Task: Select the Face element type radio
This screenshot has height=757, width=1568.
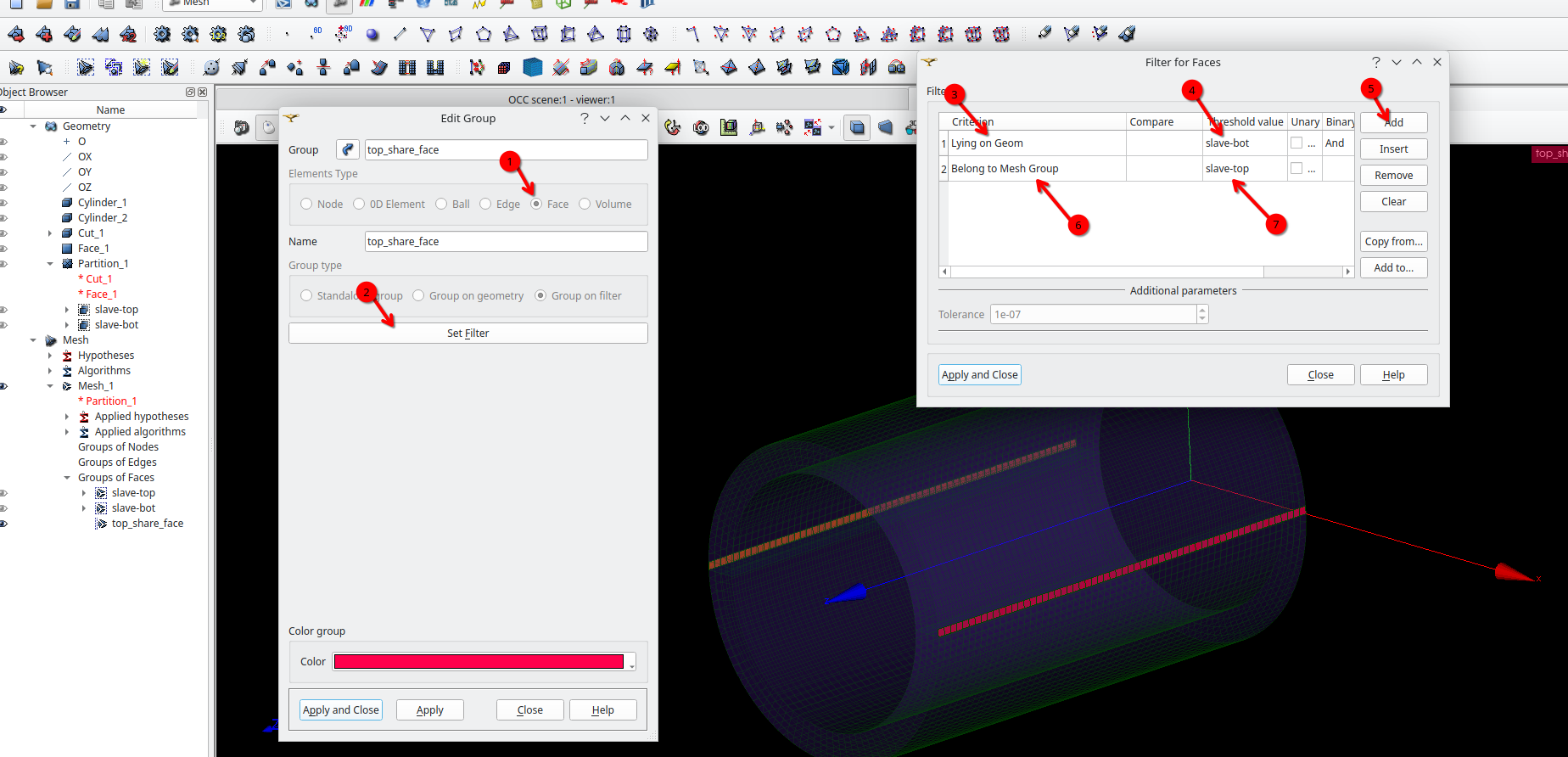Action: 536,205
